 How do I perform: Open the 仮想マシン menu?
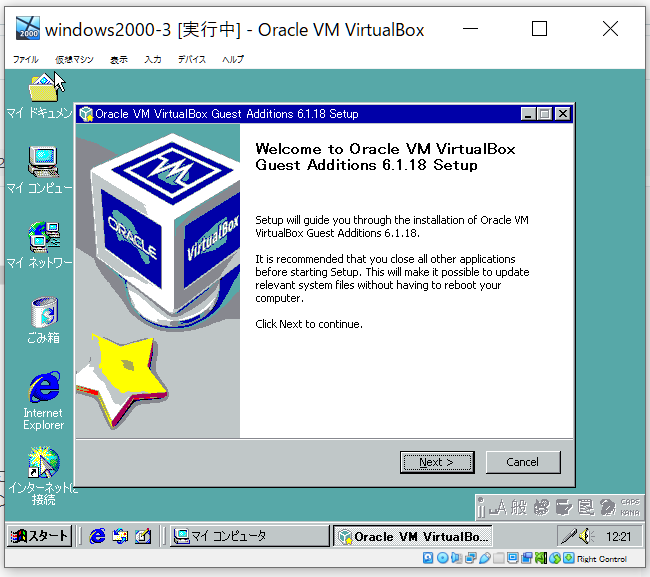coord(74,59)
